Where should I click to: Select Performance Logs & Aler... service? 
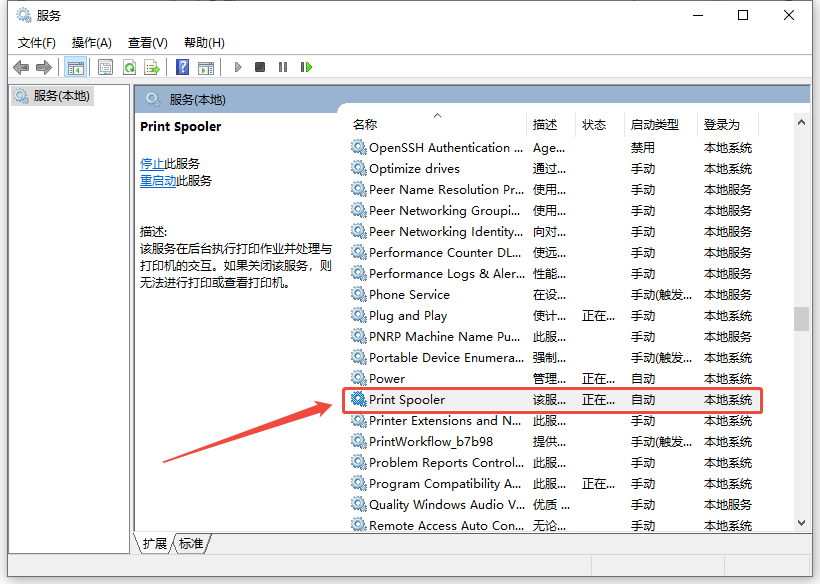pyautogui.click(x=552, y=274)
